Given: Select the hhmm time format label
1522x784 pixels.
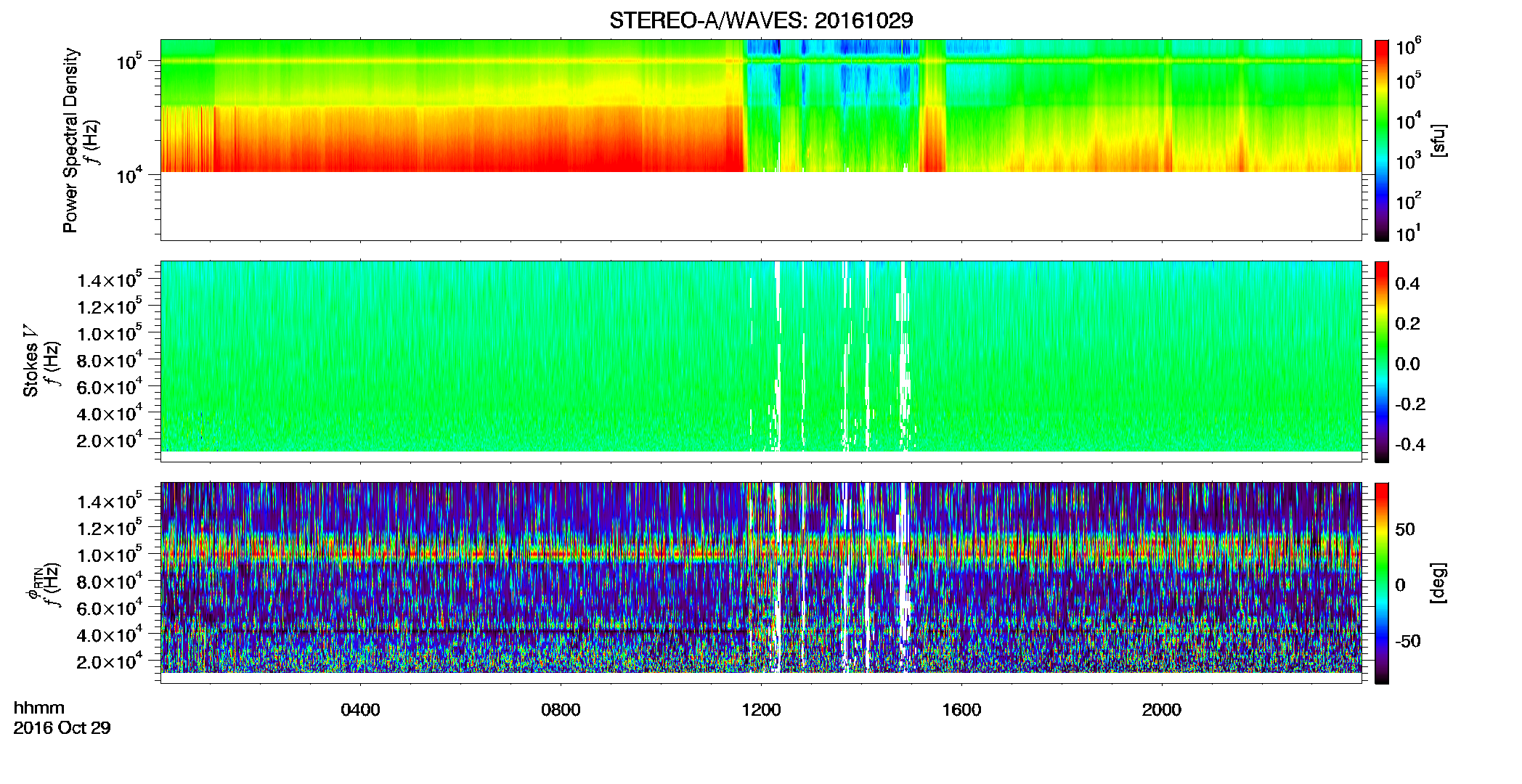Looking at the screenshot, I should point(39,708).
